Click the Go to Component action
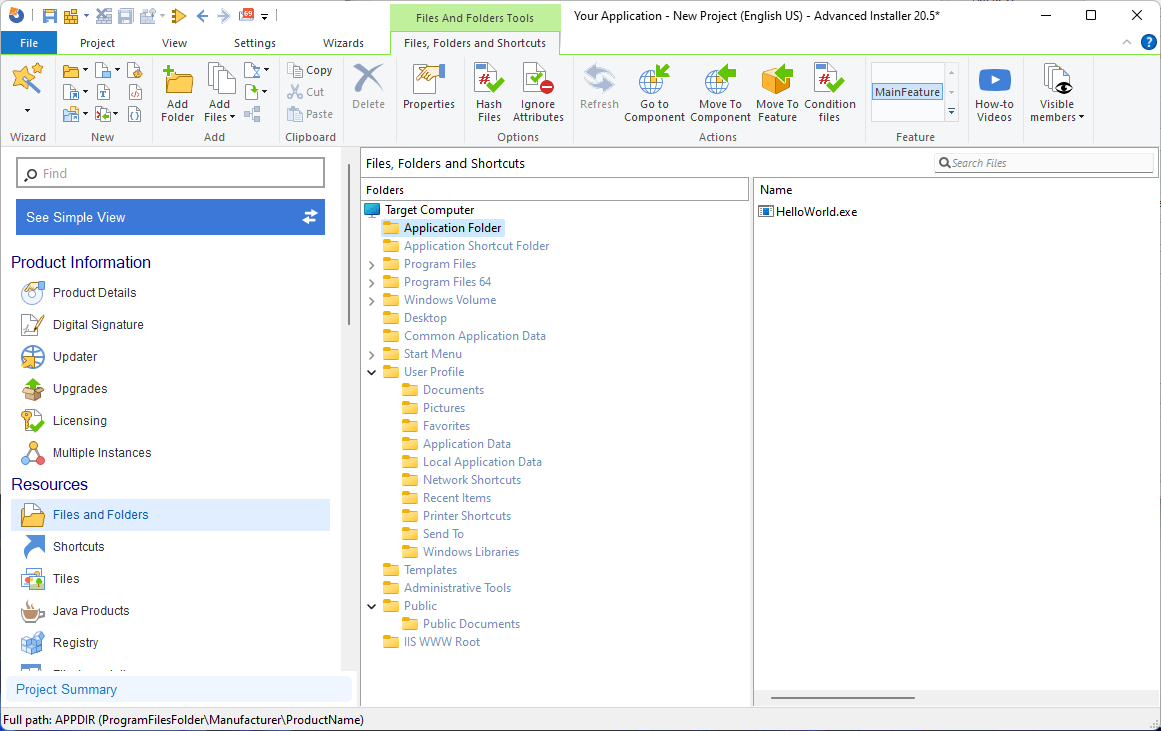The image size is (1161, 731). click(654, 93)
